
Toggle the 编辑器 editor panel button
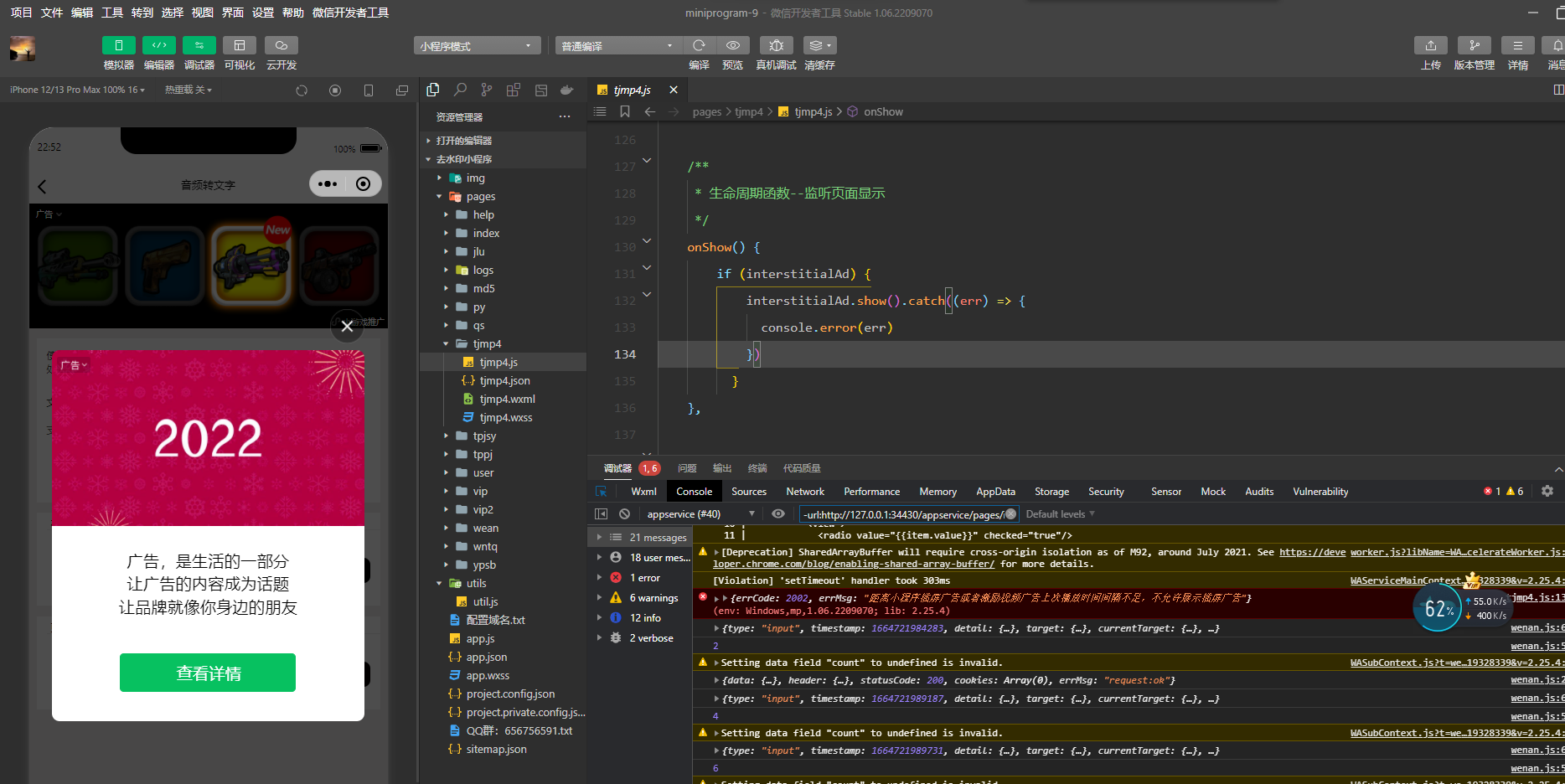coord(158,45)
